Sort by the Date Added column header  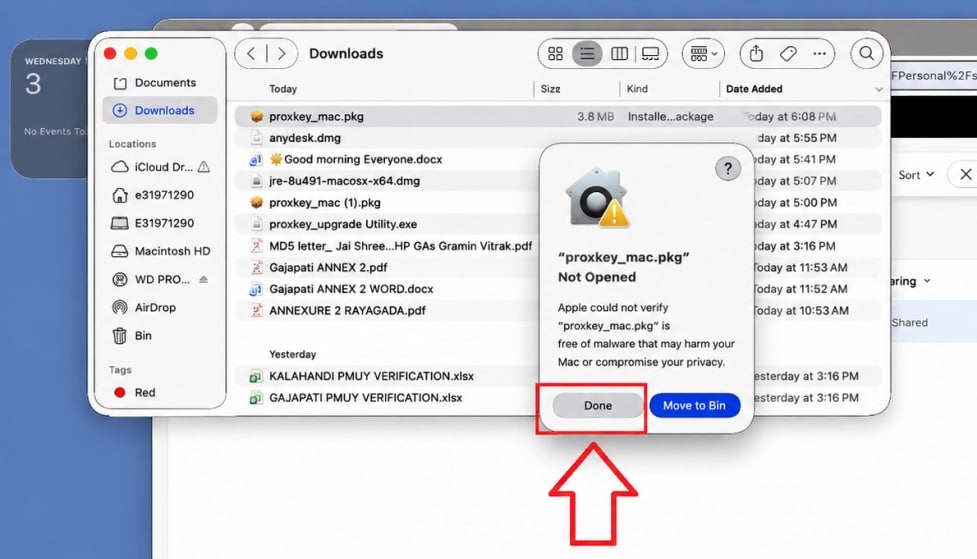click(x=754, y=88)
